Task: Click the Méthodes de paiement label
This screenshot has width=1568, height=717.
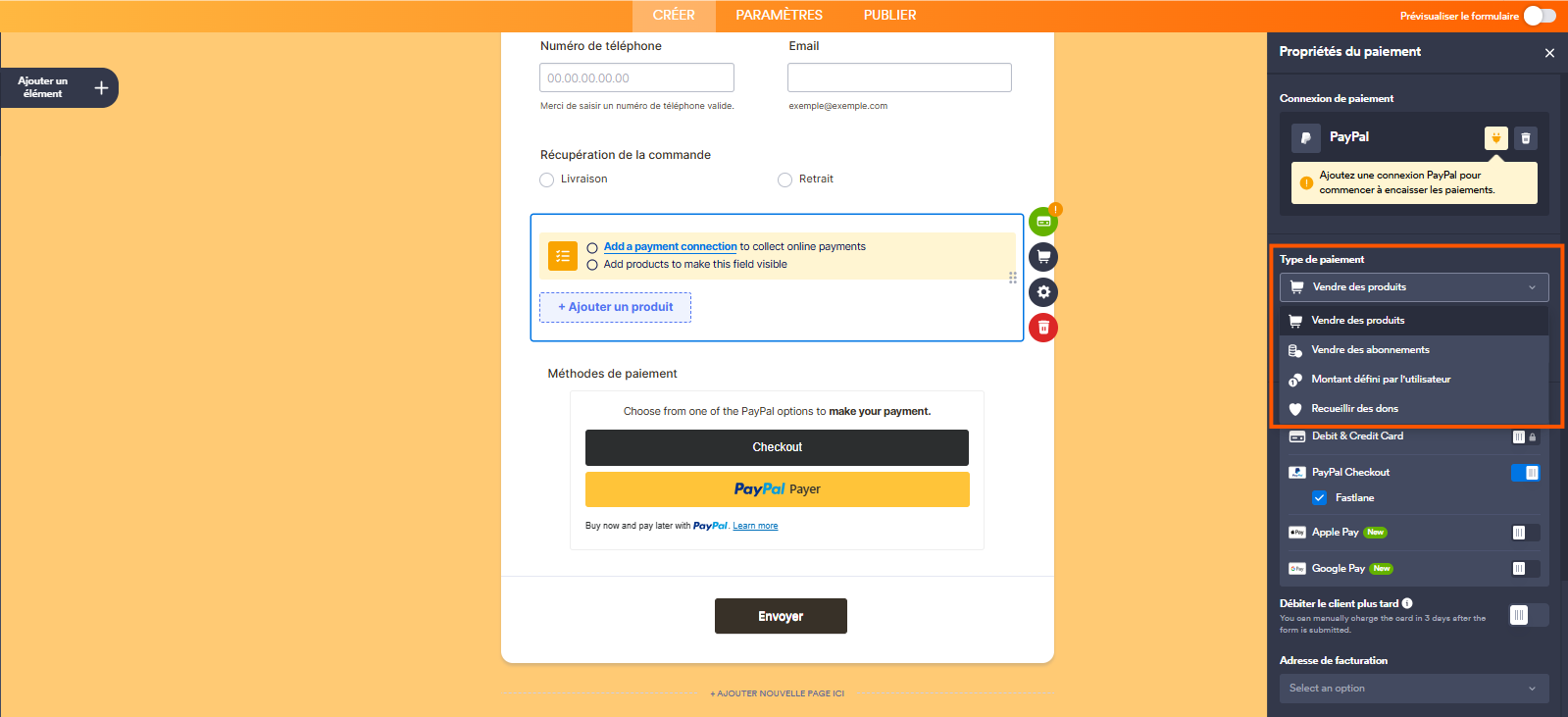Action: pyautogui.click(x=612, y=374)
